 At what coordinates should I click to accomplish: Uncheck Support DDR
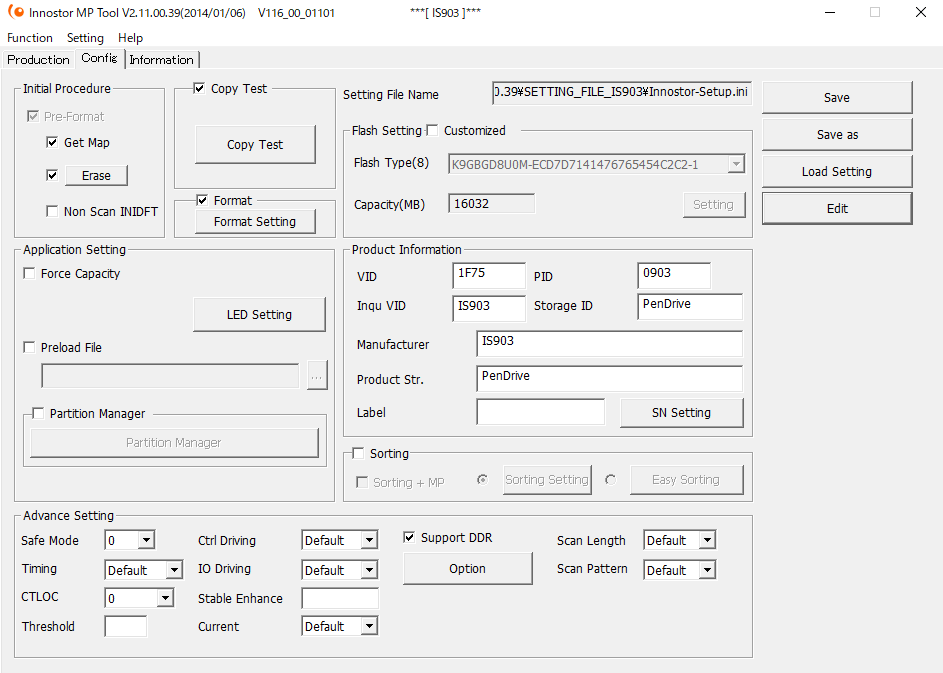[409, 537]
